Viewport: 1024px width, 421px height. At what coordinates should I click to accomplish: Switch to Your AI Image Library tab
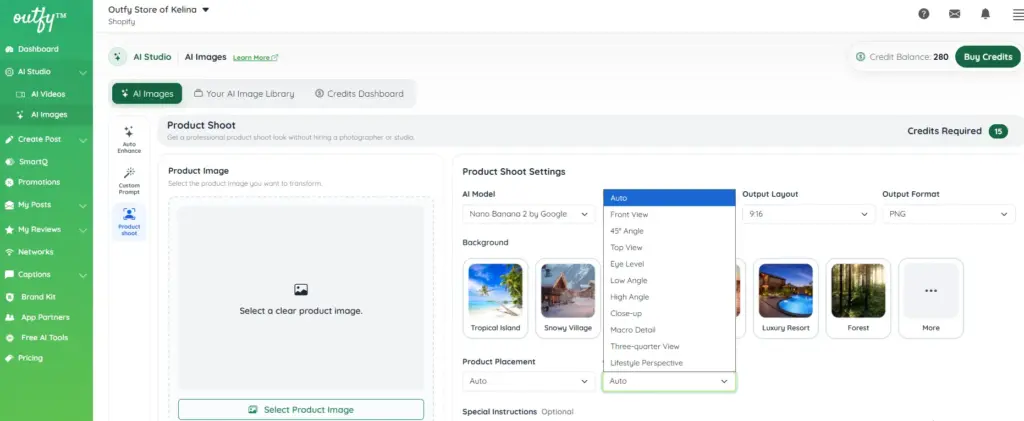(x=244, y=93)
